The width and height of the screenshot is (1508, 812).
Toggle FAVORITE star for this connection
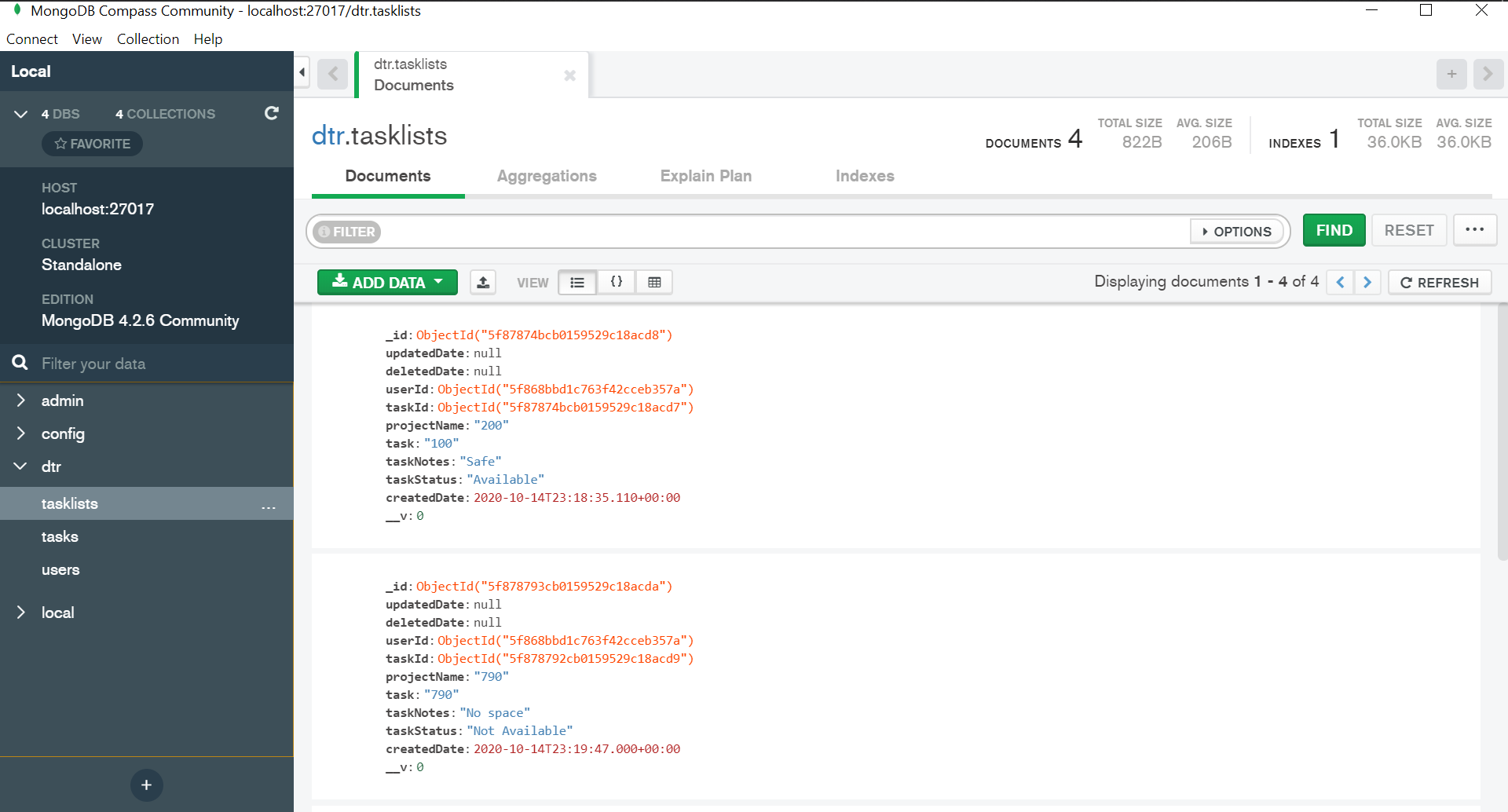[x=92, y=144]
